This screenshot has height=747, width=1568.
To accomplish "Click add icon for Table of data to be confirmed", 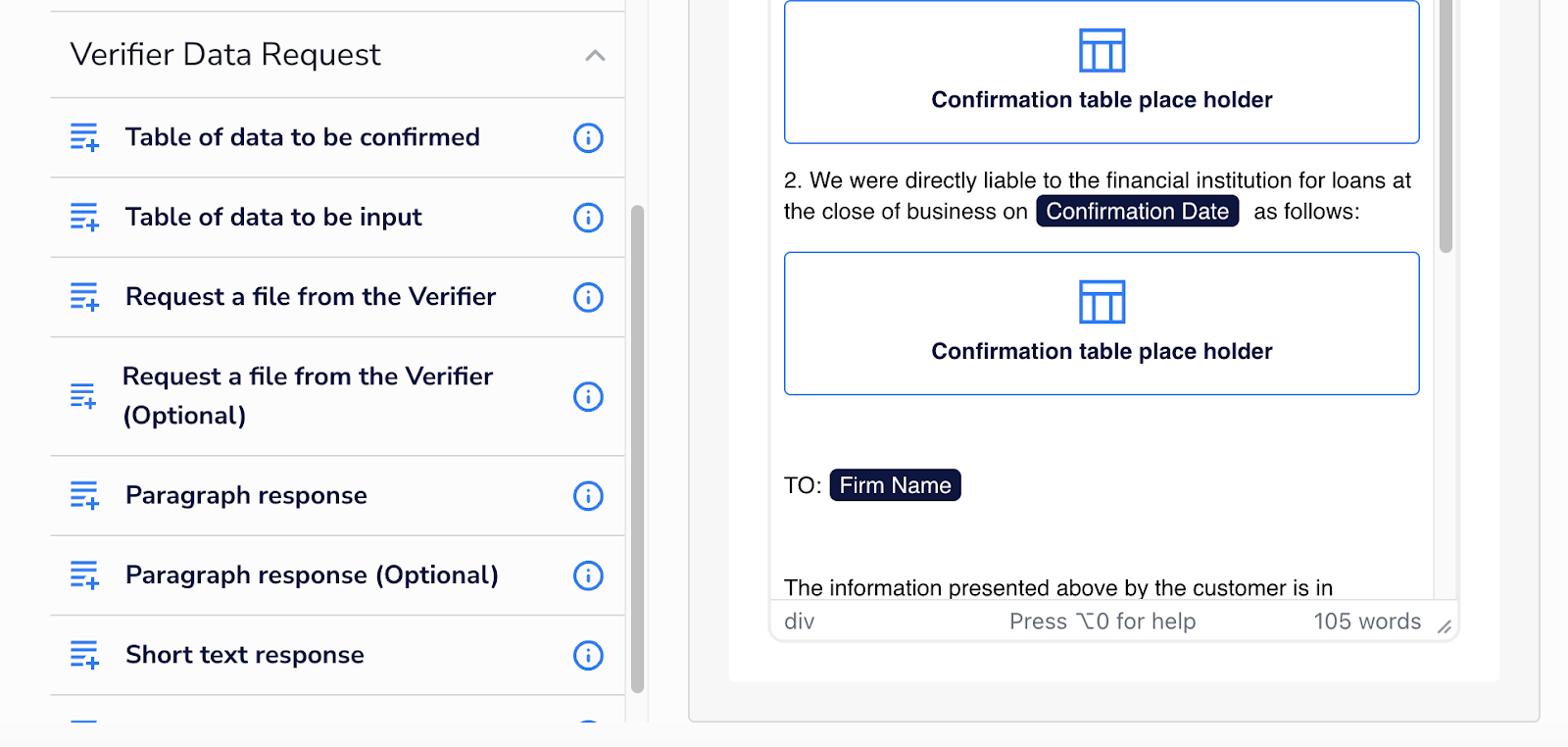I will (x=84, y=137).
